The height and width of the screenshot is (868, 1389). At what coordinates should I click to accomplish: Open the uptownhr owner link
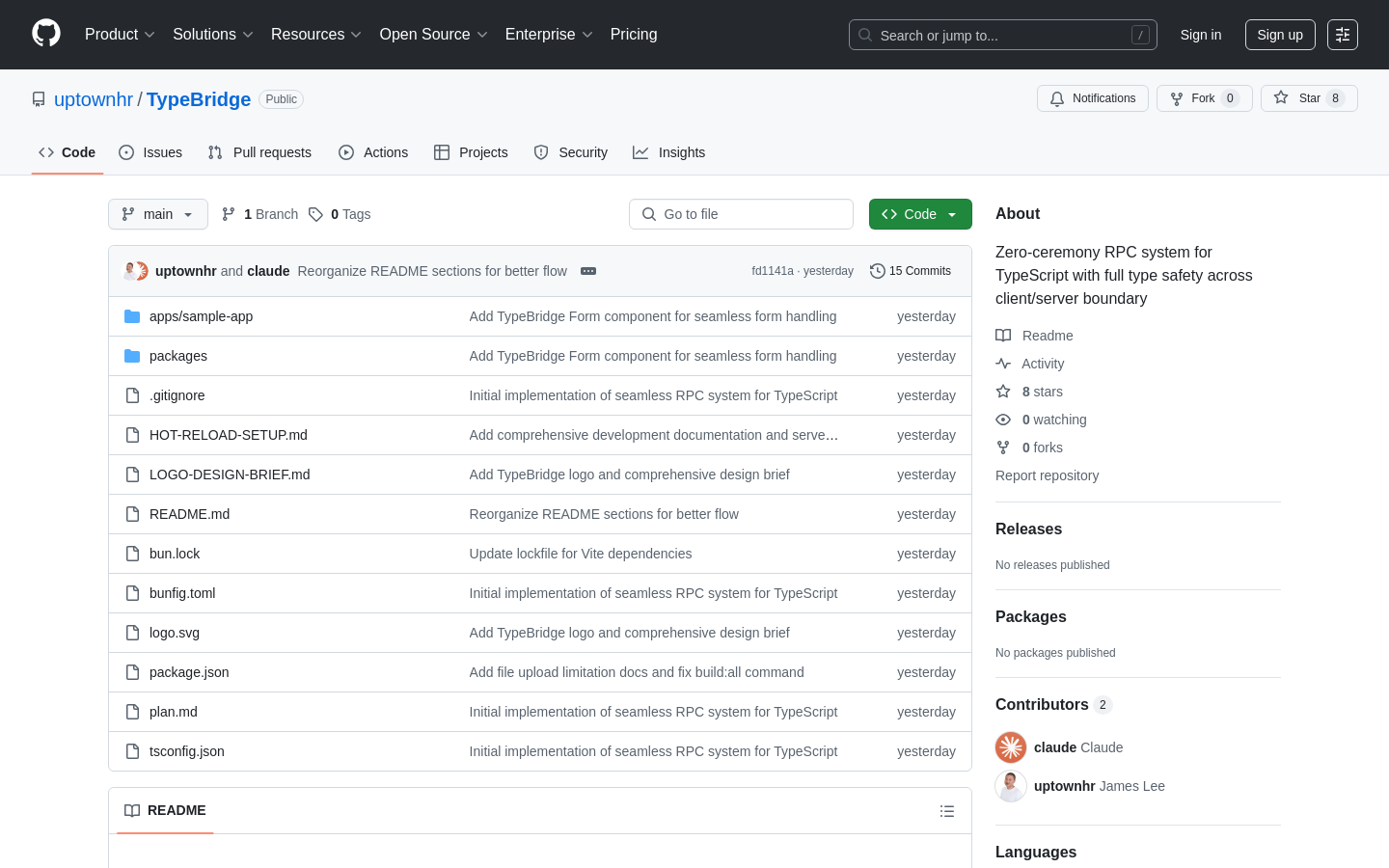(94, 99)
